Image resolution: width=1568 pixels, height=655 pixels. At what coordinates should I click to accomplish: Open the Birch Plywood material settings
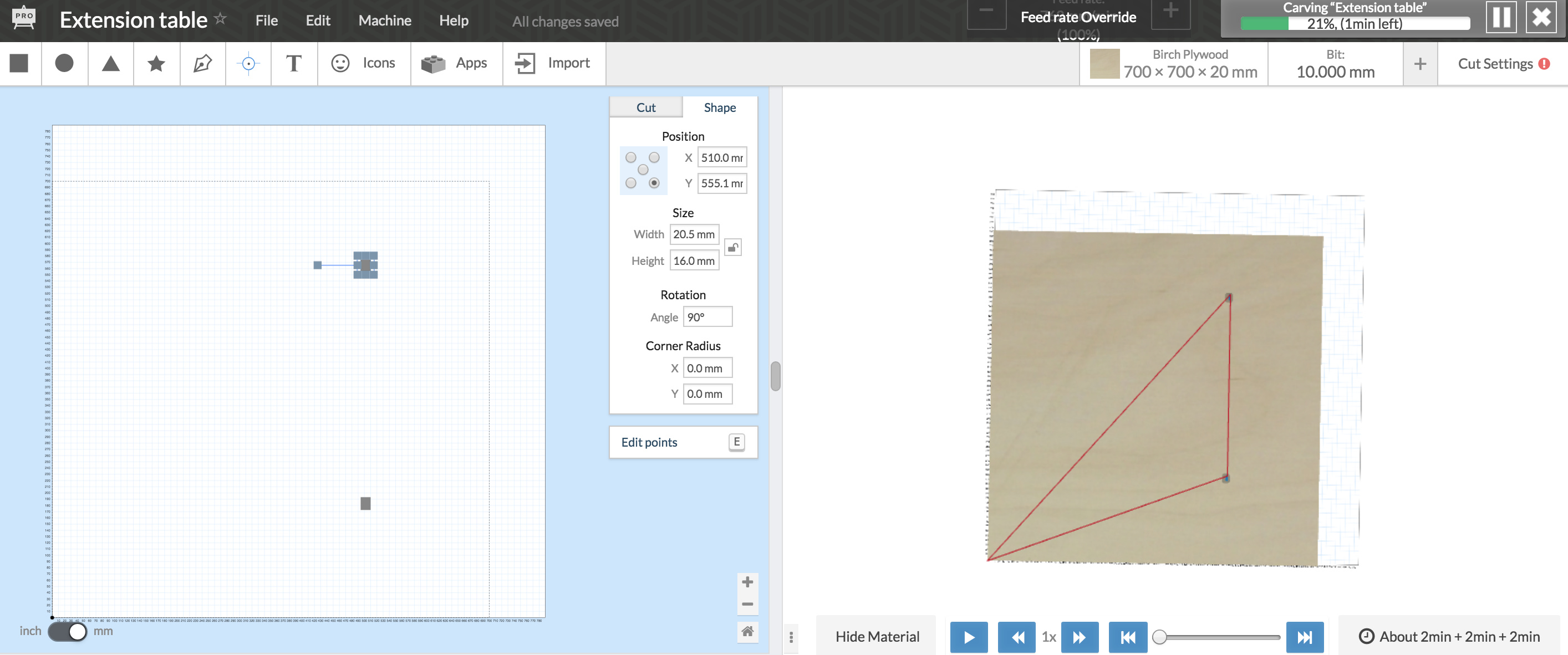point(1173,64)
